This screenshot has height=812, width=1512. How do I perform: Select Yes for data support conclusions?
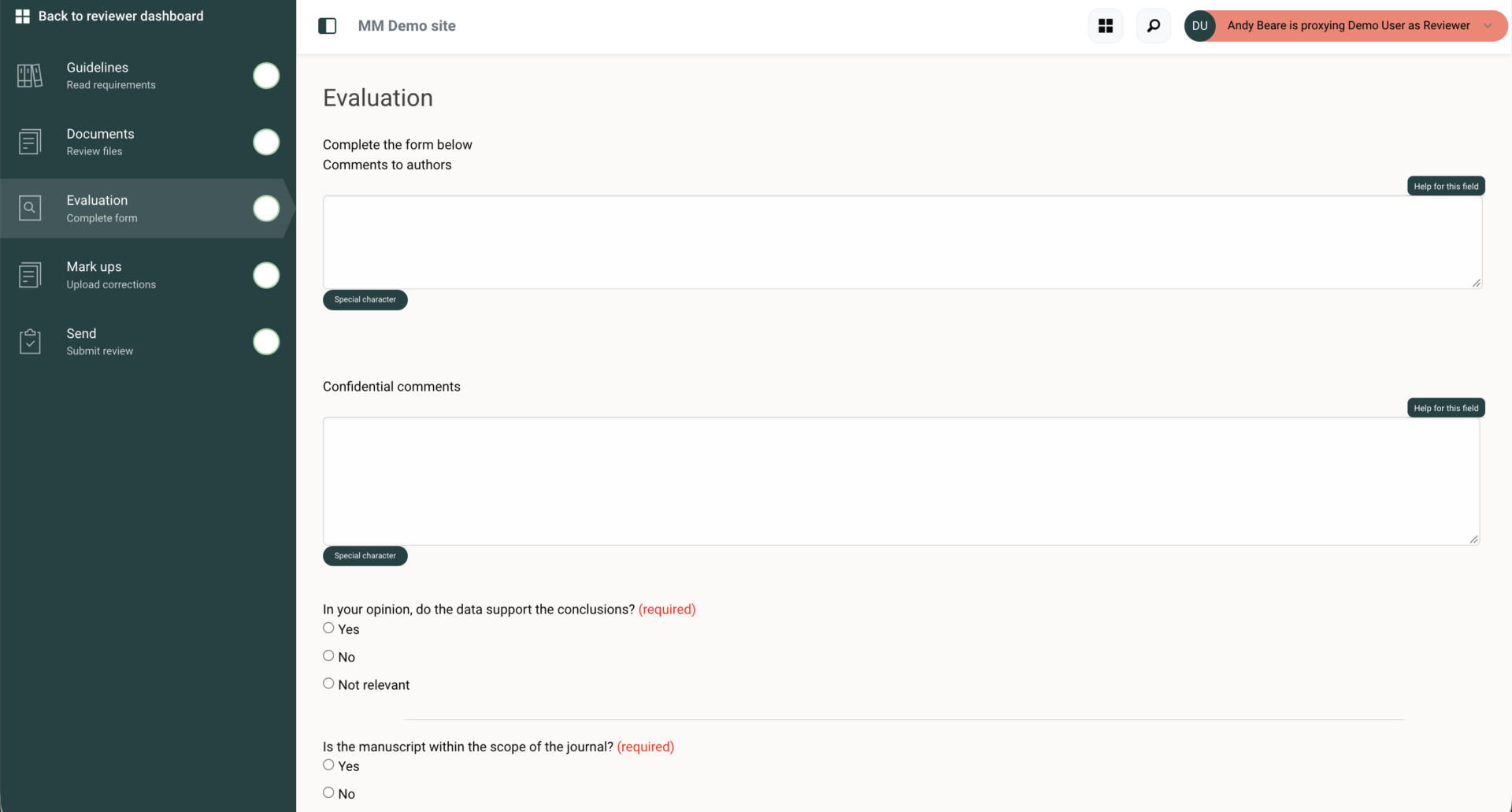click(328, 628)
